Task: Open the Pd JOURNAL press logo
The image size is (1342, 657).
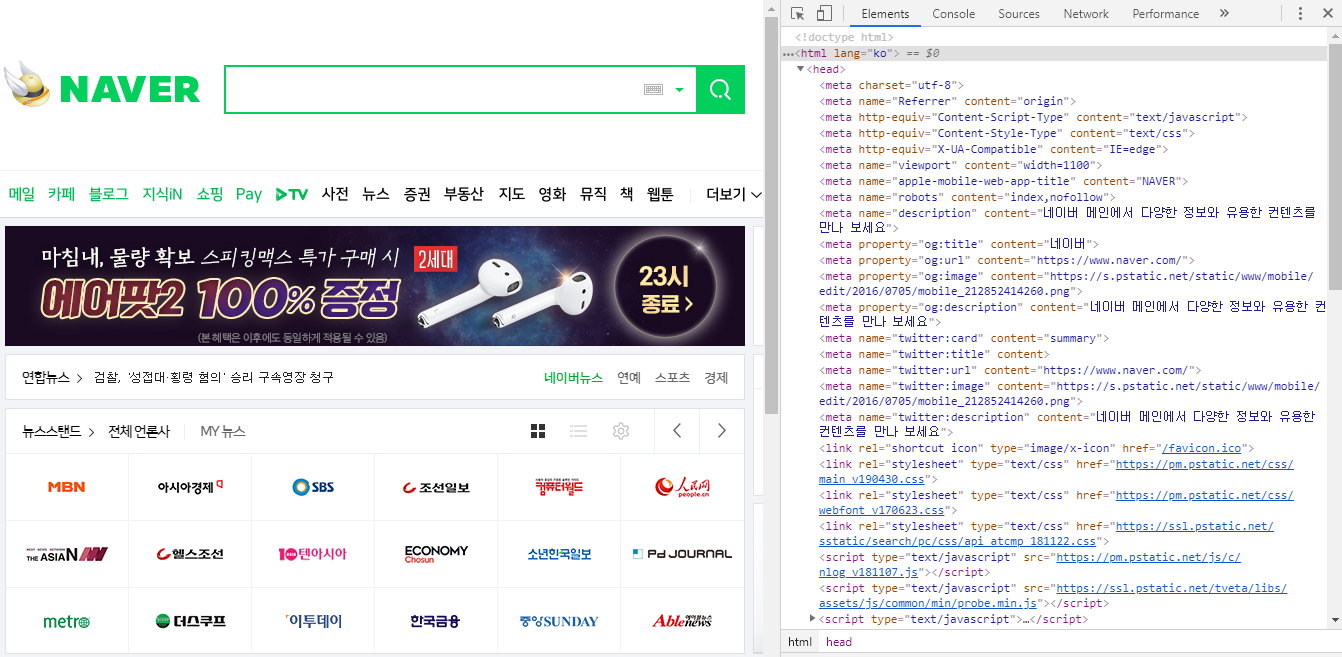Action: coord(682,554)
